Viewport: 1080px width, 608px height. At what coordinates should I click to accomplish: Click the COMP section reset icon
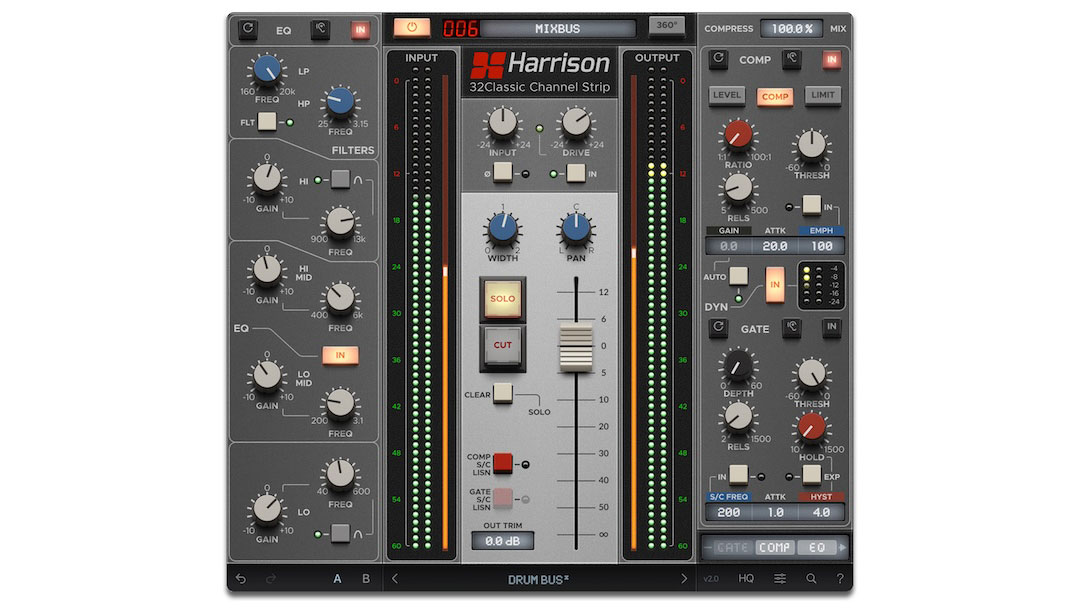[718, 59]
